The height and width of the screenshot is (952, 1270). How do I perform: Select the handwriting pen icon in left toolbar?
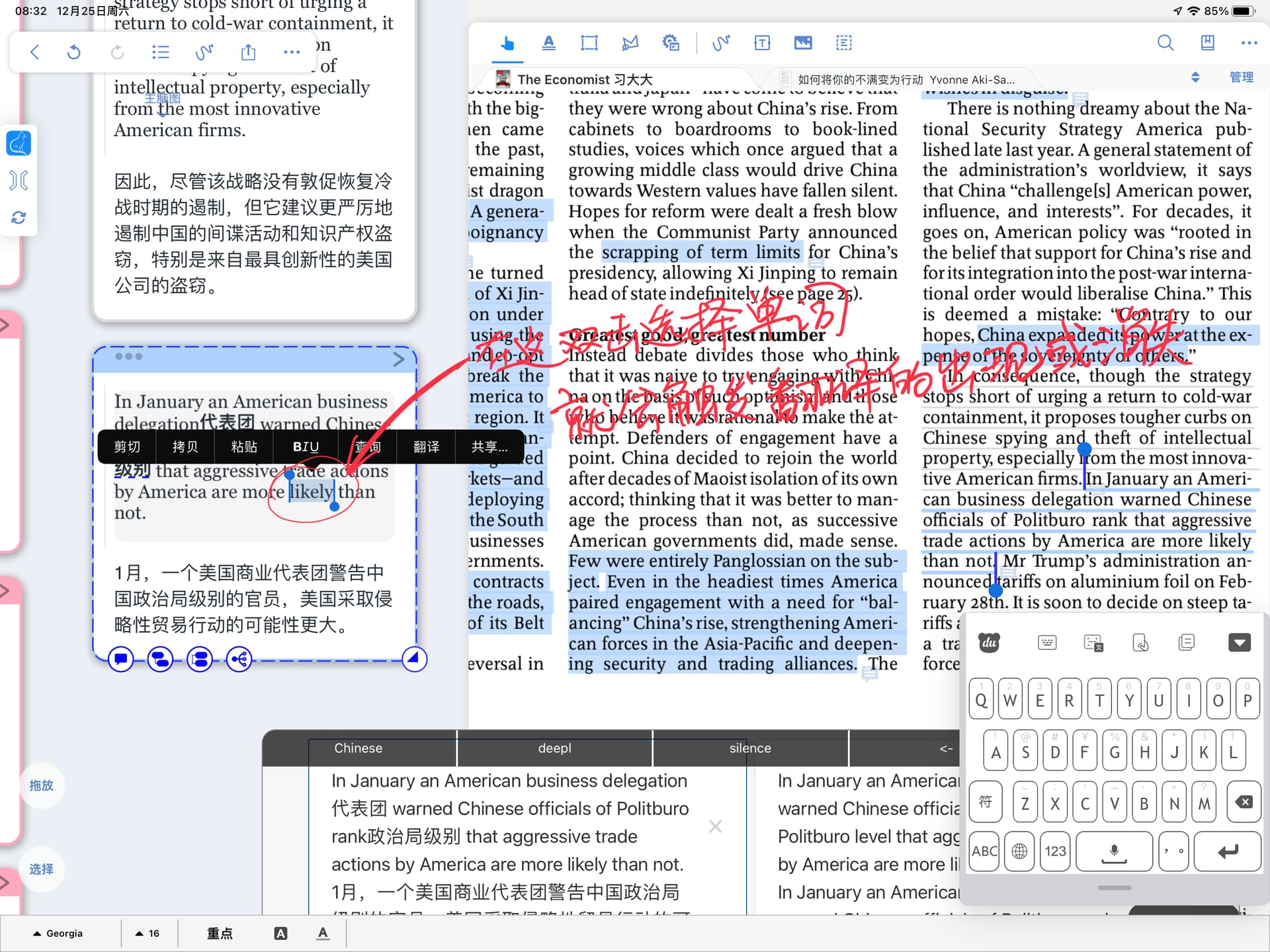[204, 52]
